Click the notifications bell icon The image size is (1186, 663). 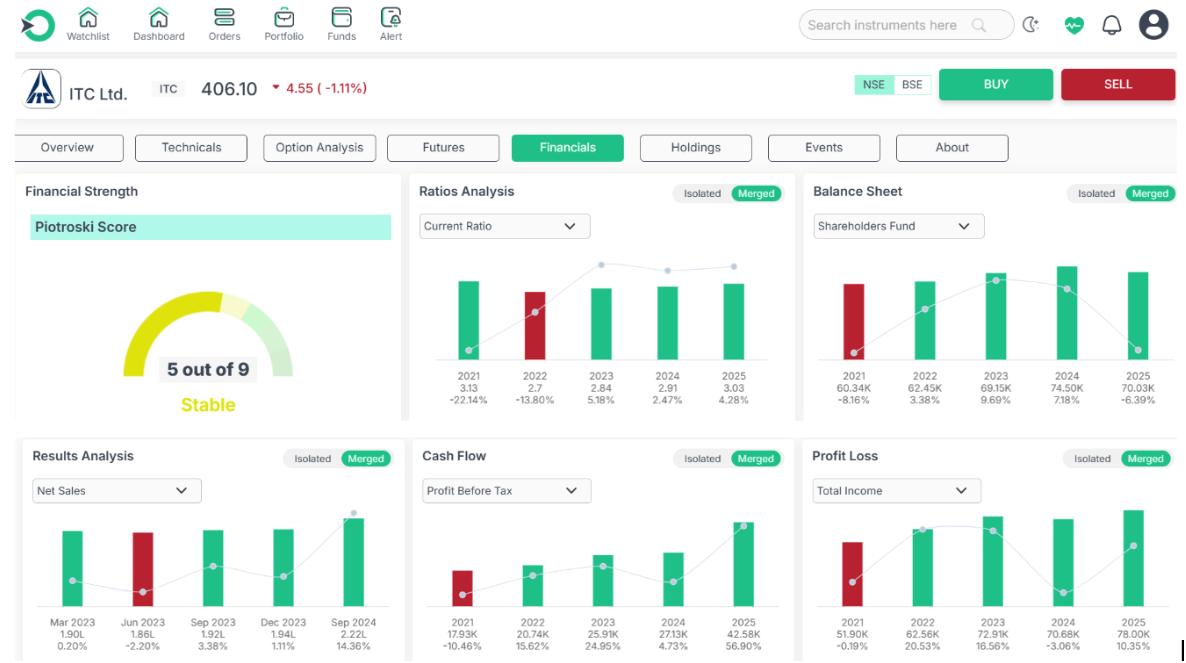[1112, 25]
